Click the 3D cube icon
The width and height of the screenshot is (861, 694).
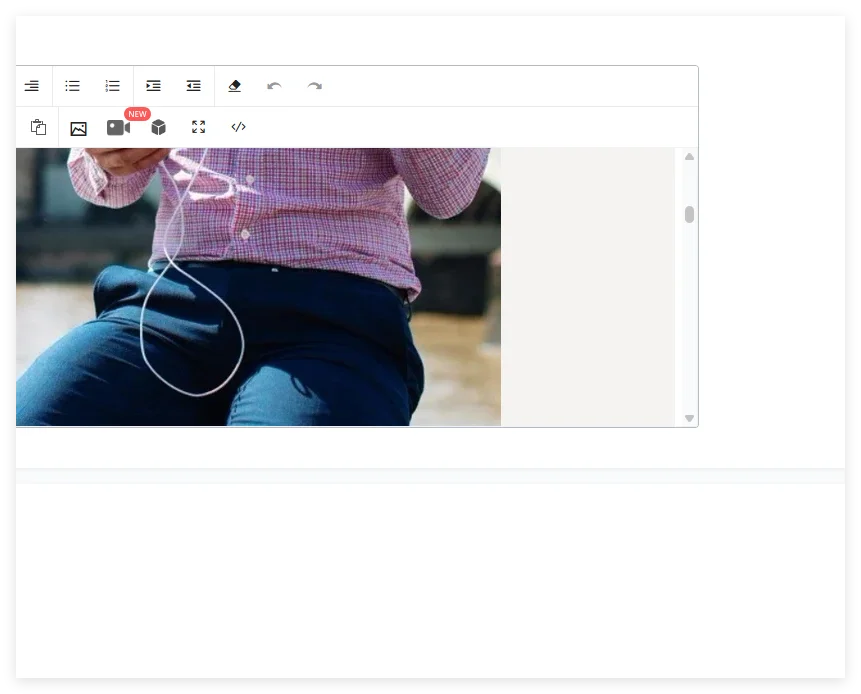(x=159, y=127)
